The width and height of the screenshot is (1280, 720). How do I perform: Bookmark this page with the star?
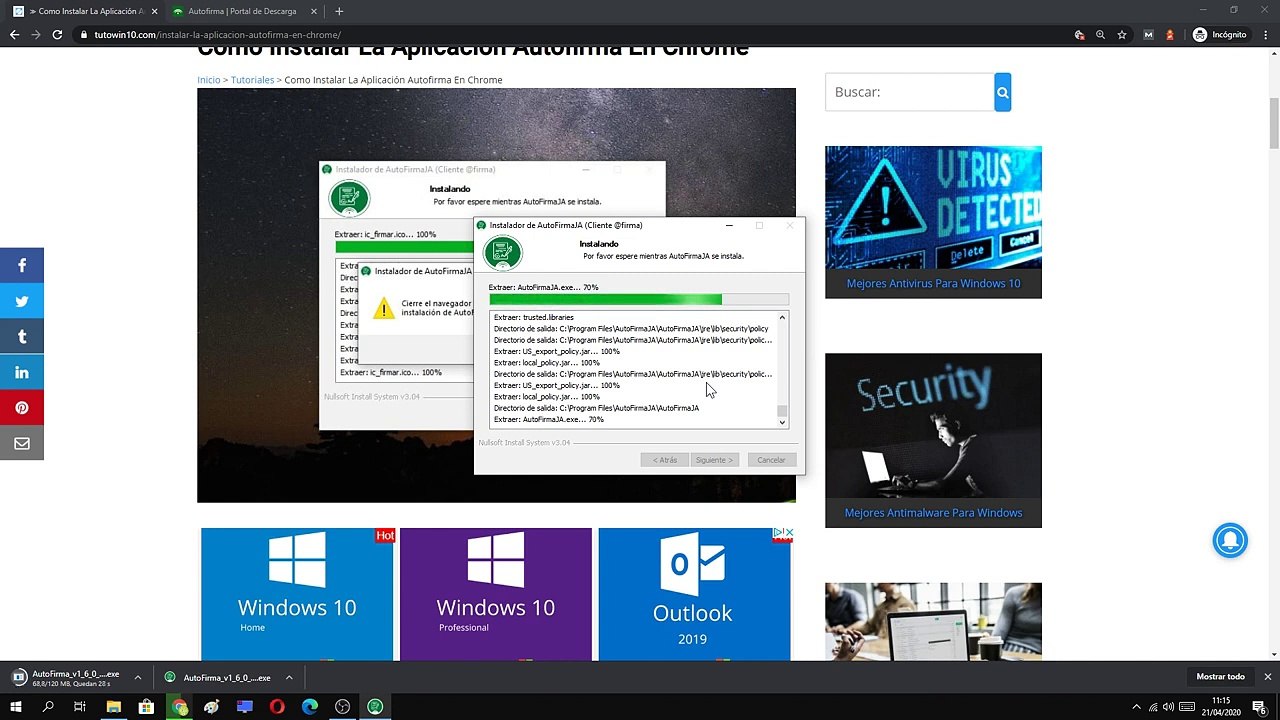click(x=1122, y=35)
